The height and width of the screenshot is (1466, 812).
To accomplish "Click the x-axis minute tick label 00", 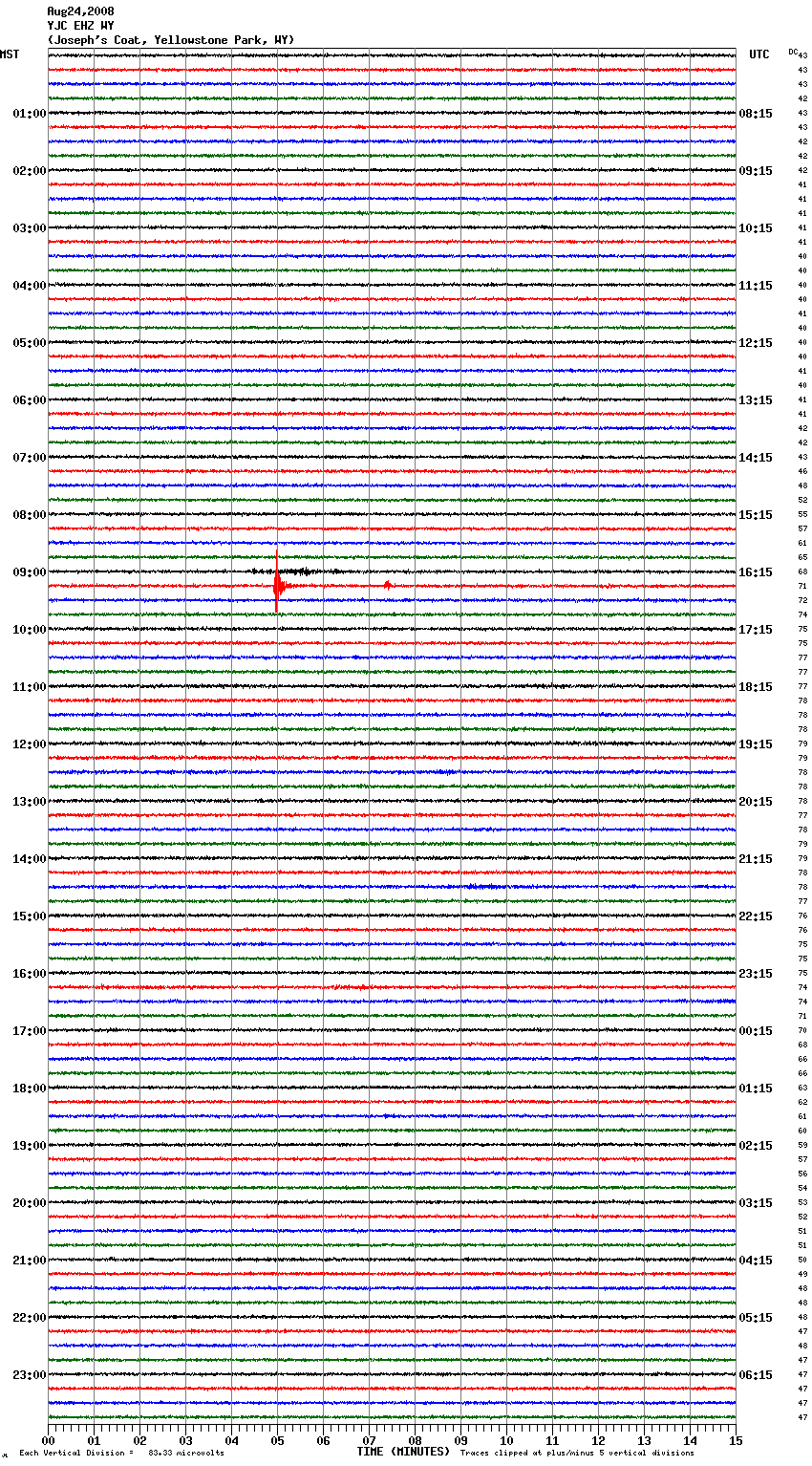I will coord(48,1440).
